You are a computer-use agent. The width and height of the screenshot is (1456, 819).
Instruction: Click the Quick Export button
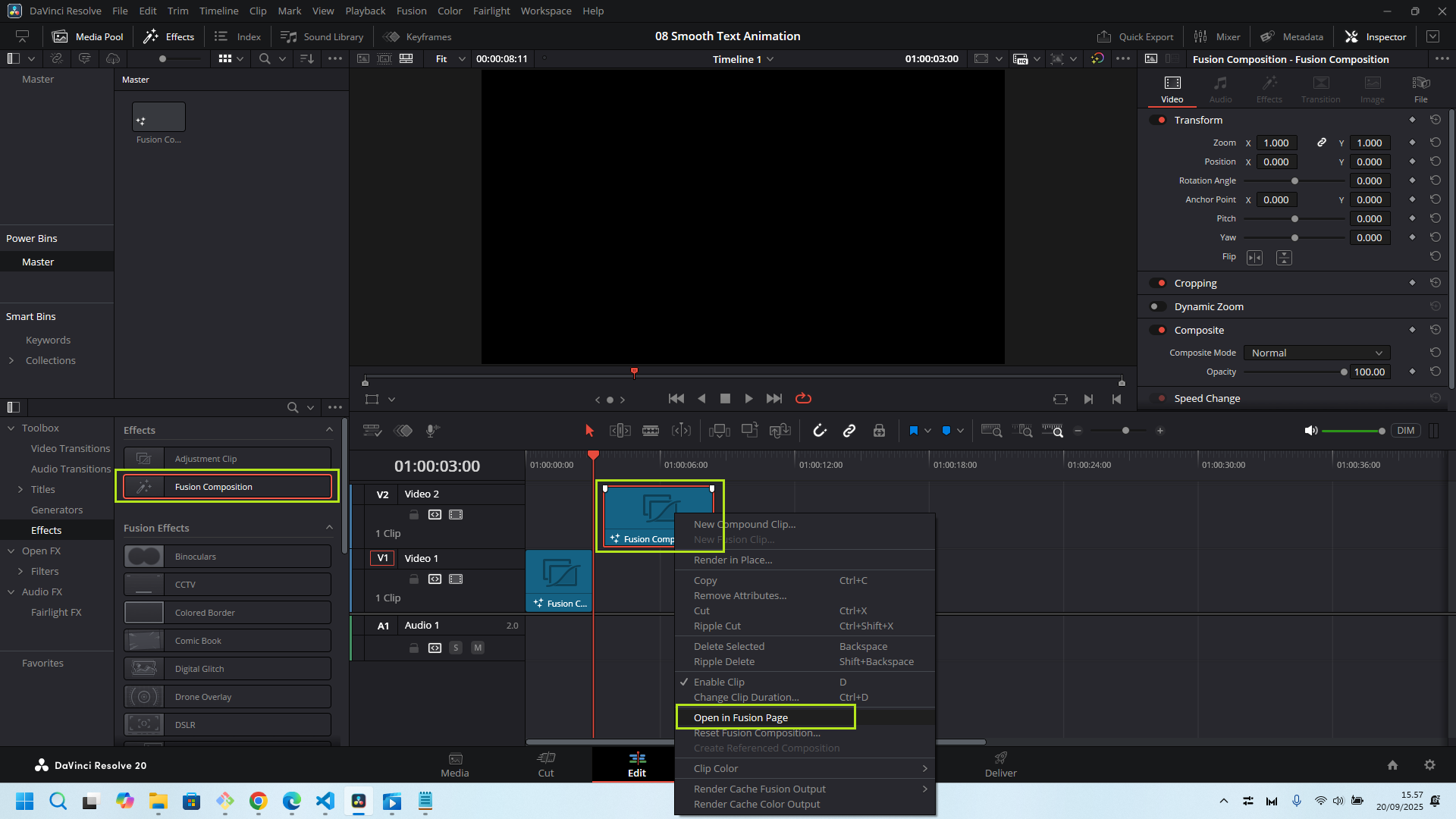tap(1135, 36)
